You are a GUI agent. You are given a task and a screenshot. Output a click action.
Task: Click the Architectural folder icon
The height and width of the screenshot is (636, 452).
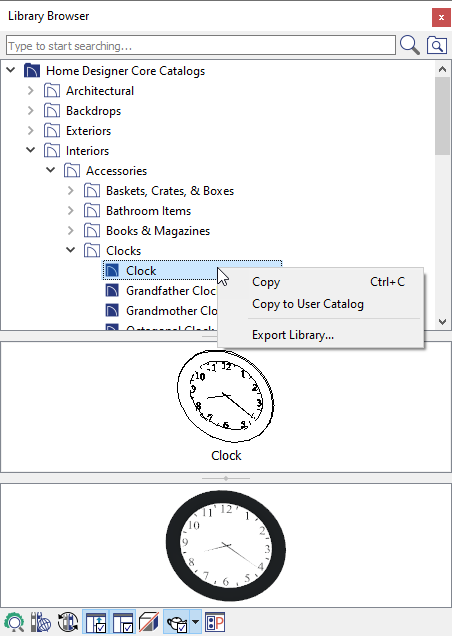pyautogui.click(x=52, y=90)
